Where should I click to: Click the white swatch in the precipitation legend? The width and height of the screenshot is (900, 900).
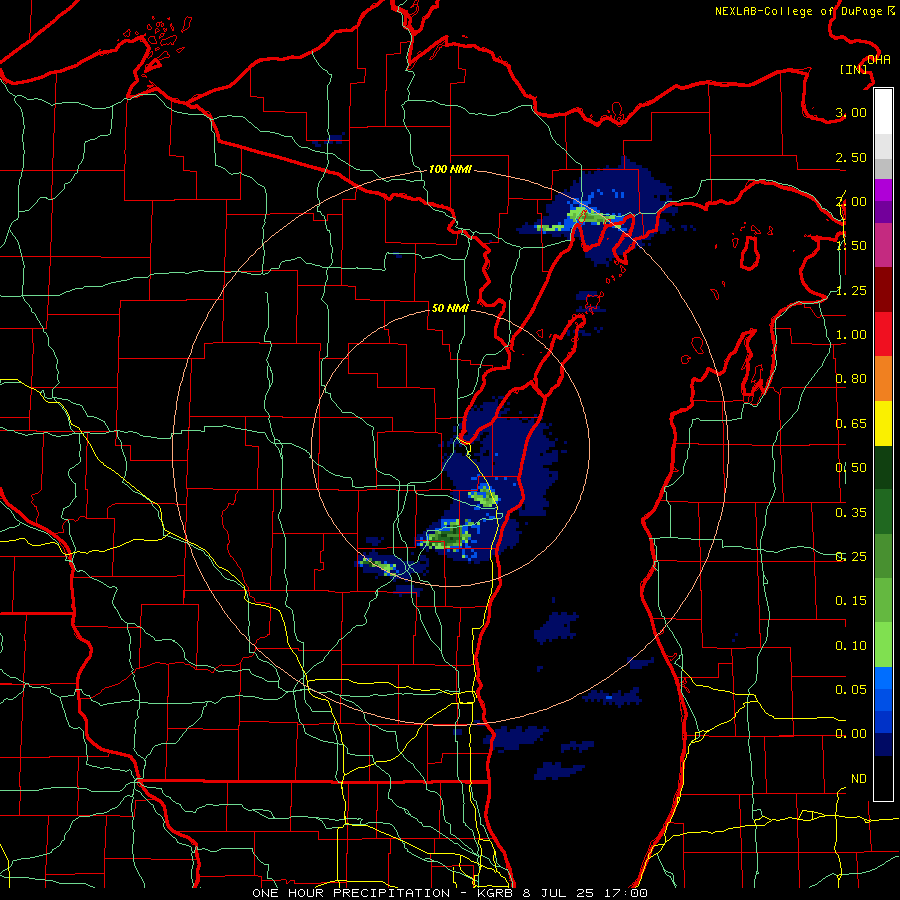coord(883,112)
